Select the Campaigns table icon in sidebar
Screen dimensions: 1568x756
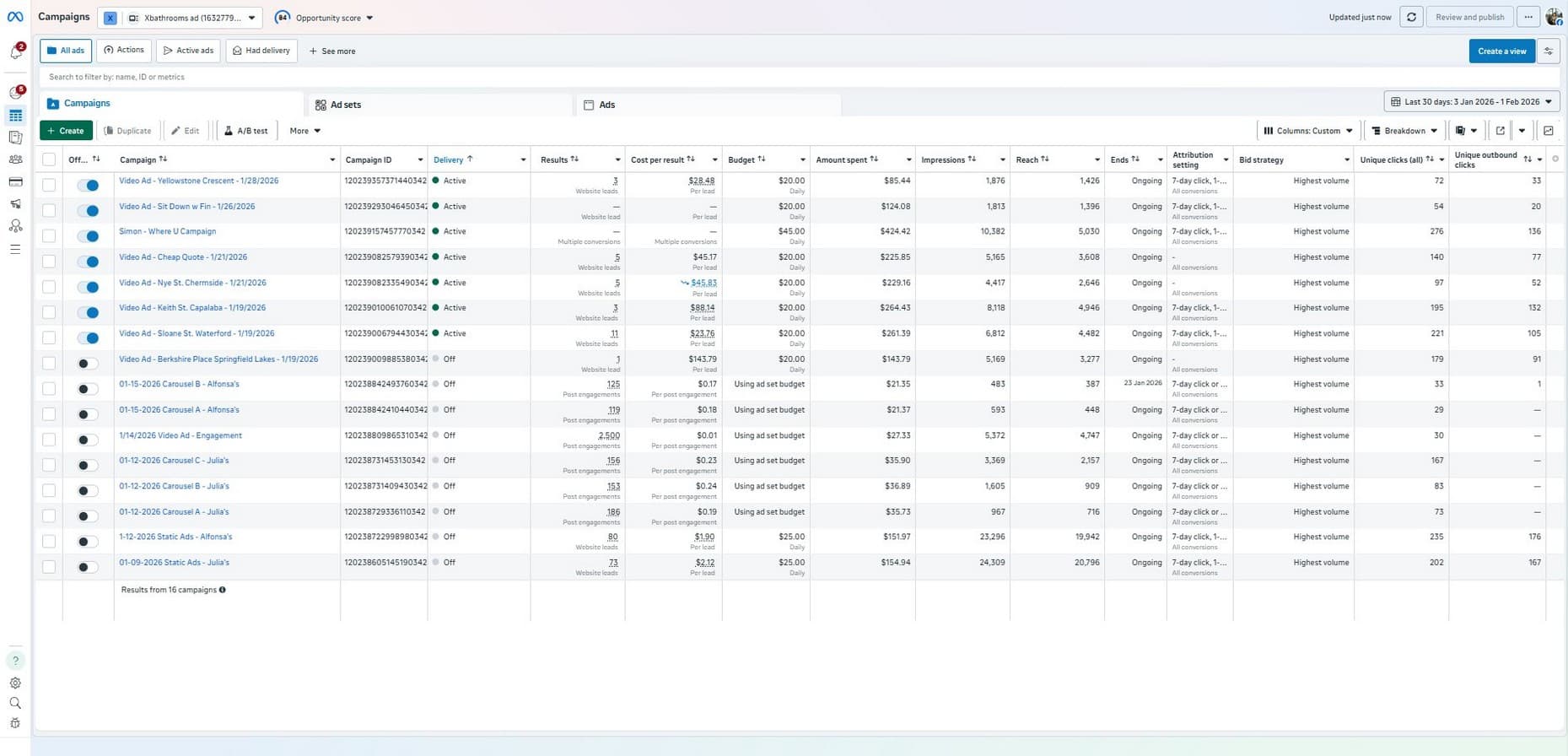pos(15,116)
